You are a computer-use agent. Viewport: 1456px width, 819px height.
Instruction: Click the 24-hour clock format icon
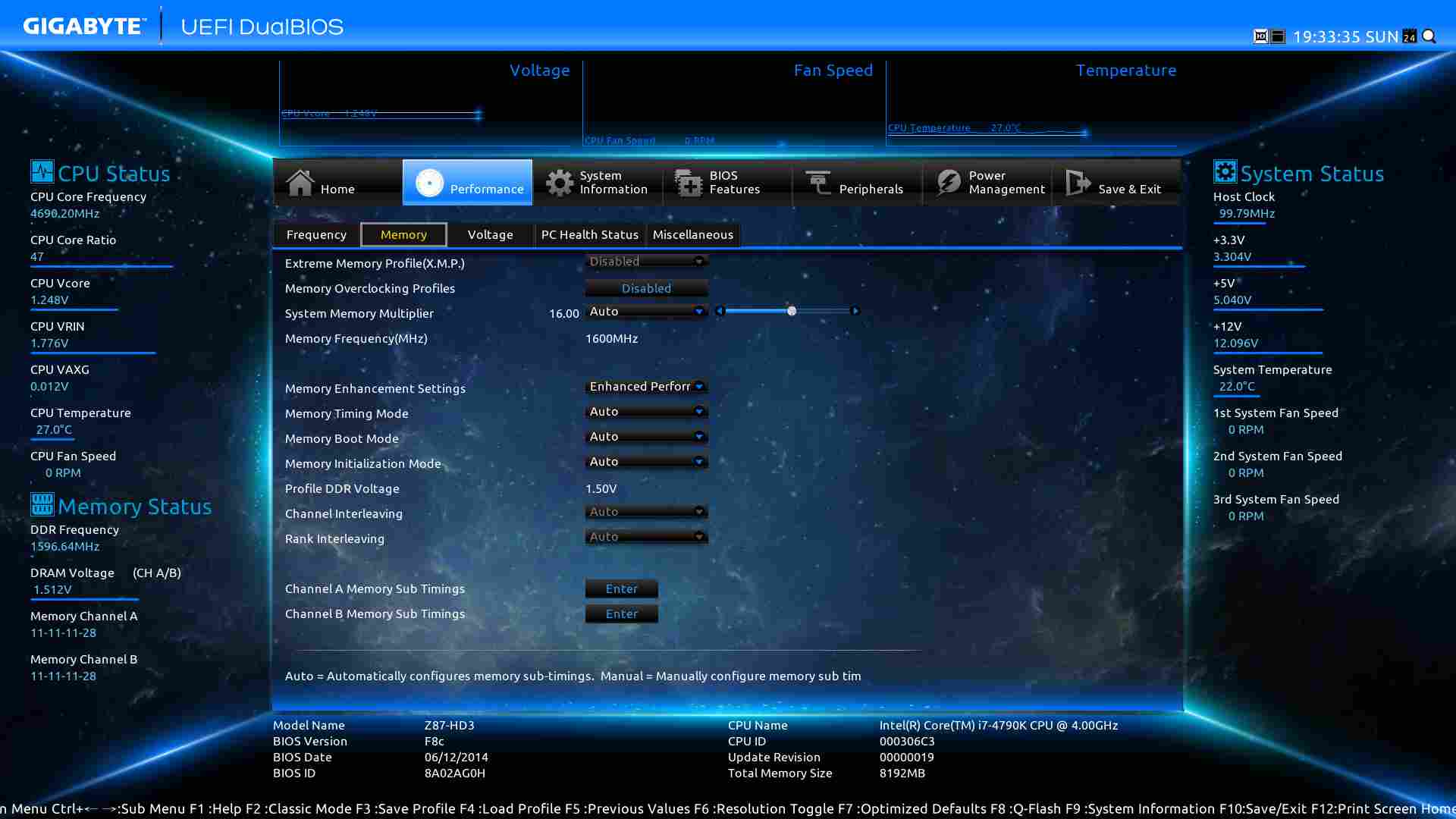tap(1410, 36)
